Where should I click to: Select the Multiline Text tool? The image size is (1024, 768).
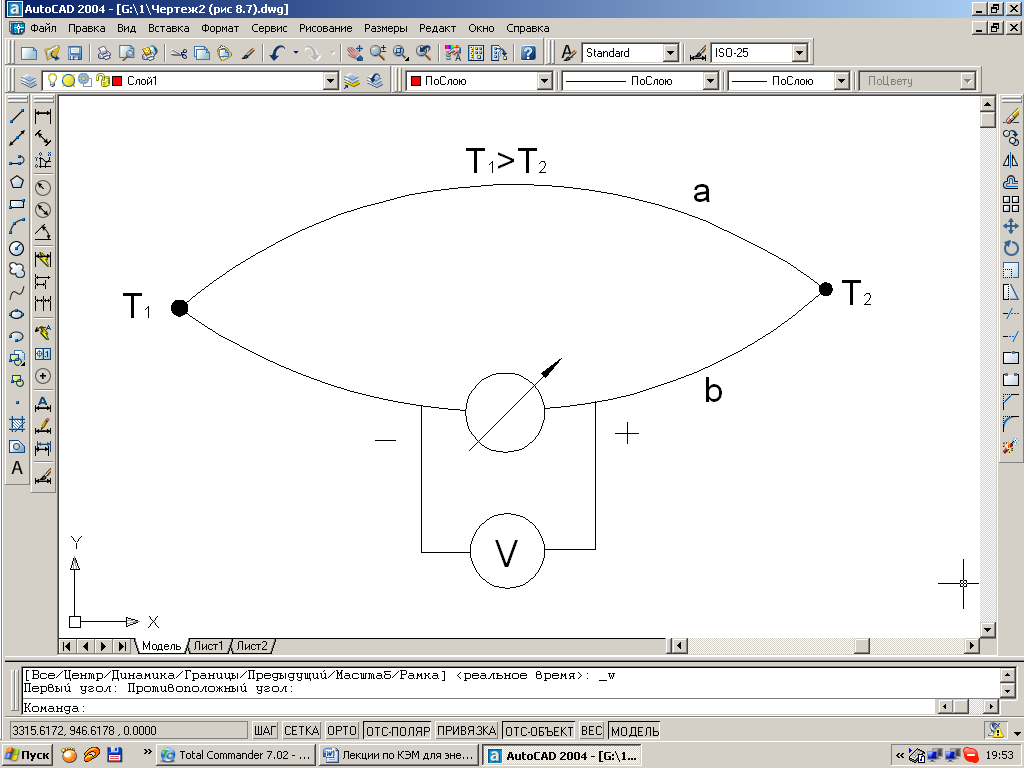17,468
